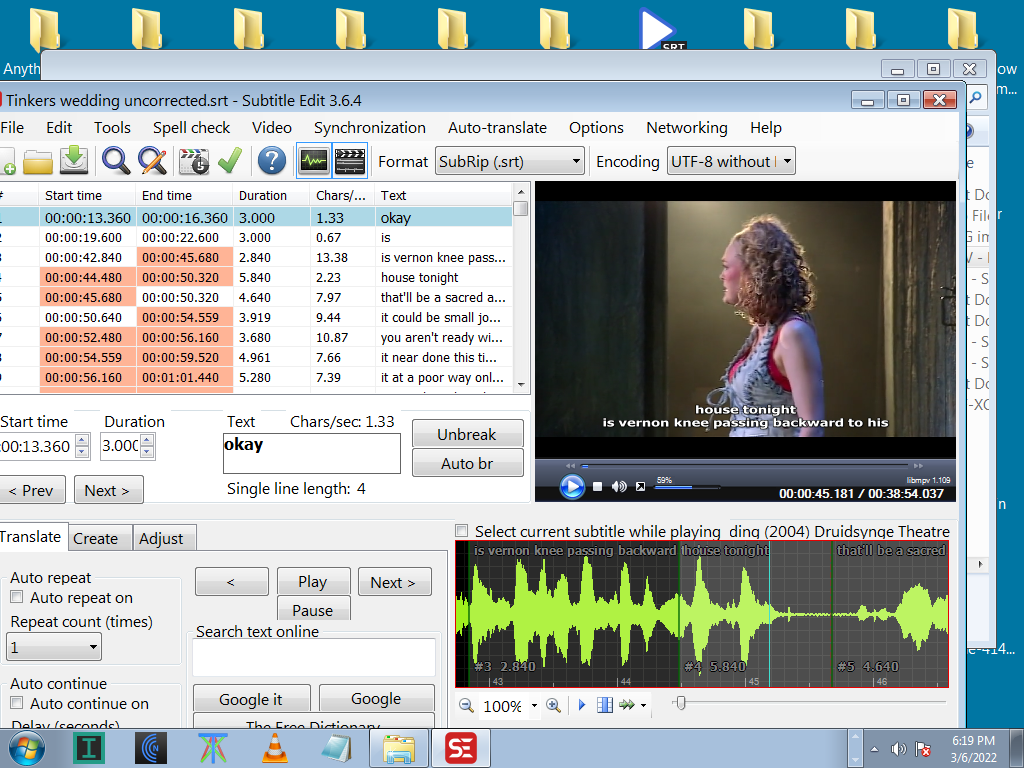Click Next > below the Duration field

click(x=107, y=490)
